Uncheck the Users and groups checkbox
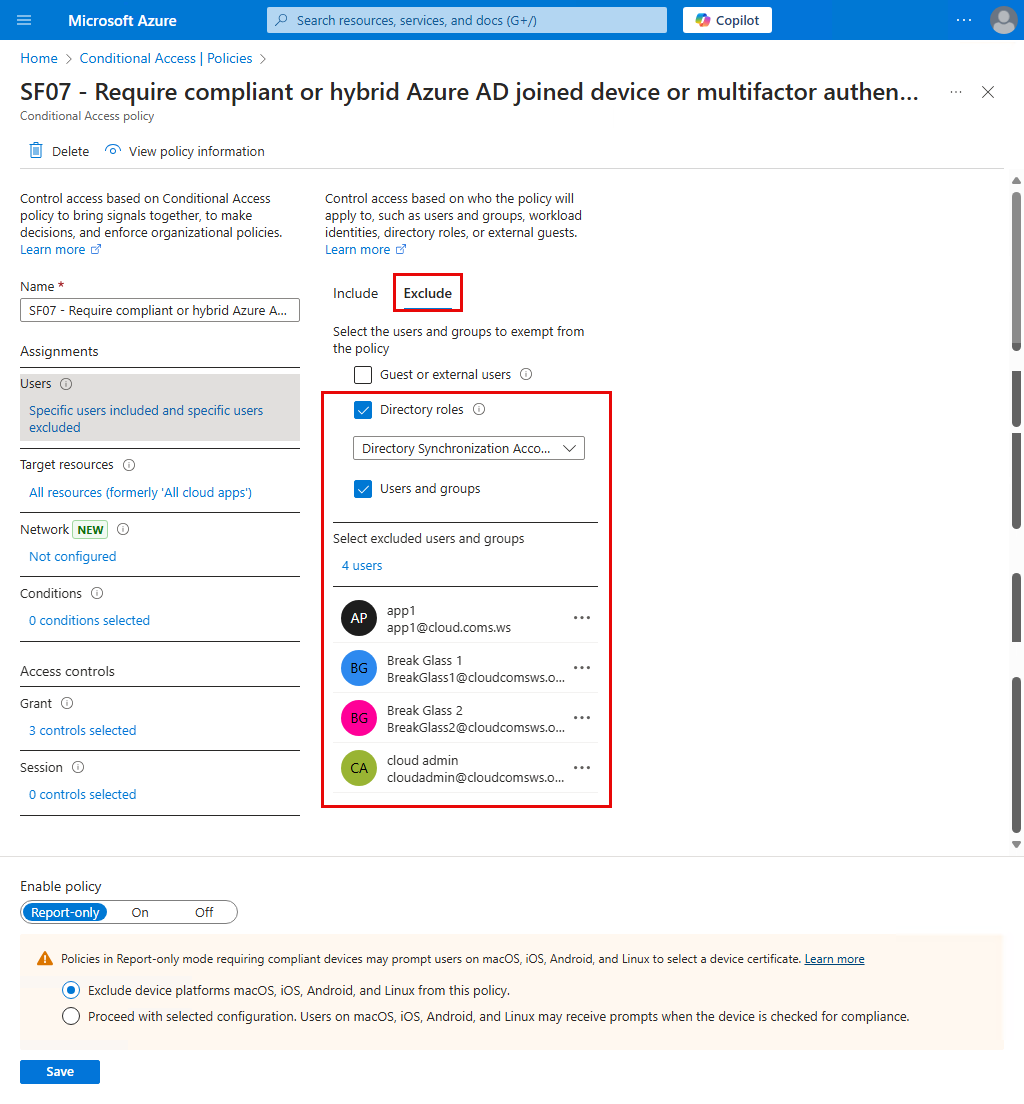 363,489
